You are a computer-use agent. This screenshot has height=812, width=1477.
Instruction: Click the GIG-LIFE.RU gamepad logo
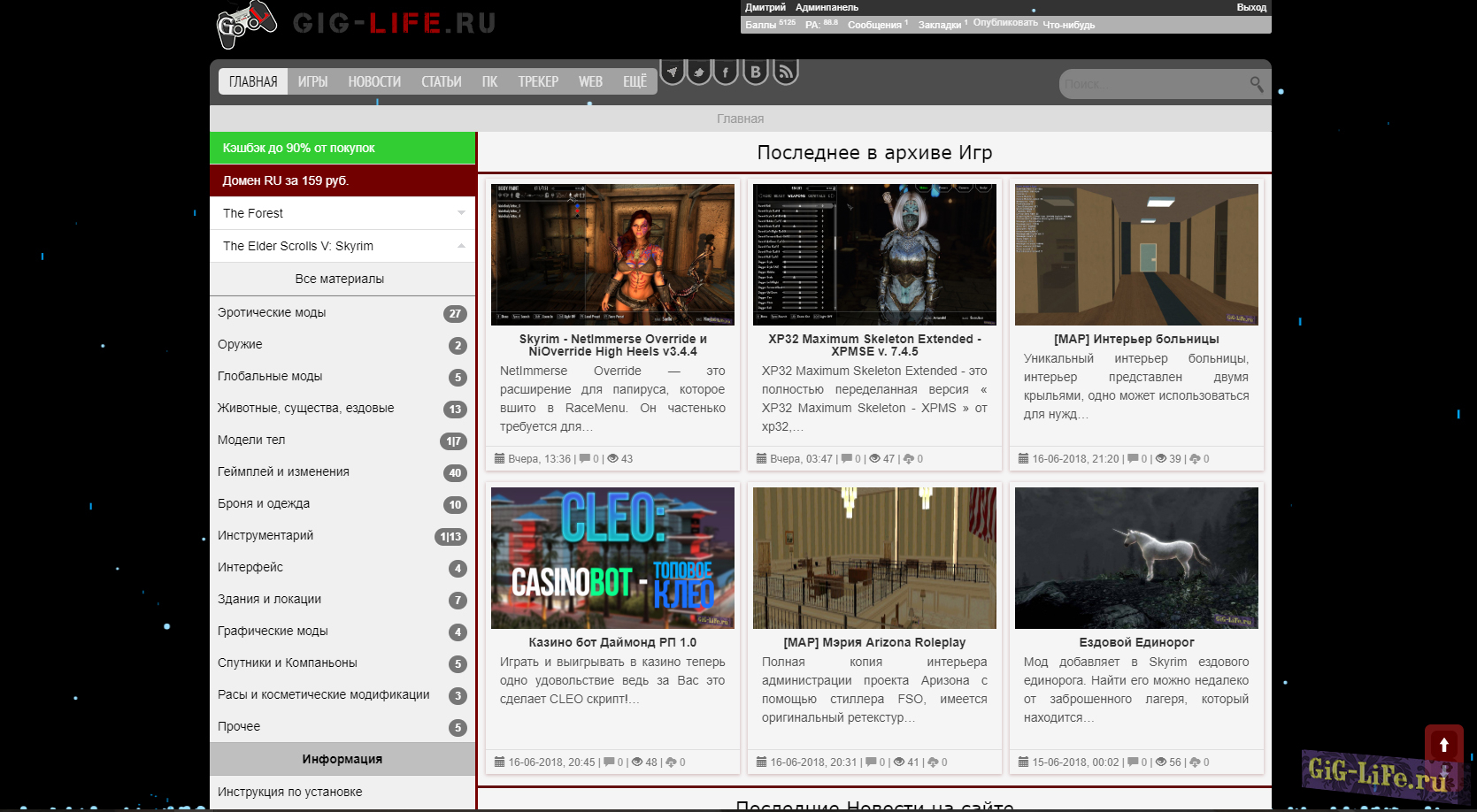[247, 24]
